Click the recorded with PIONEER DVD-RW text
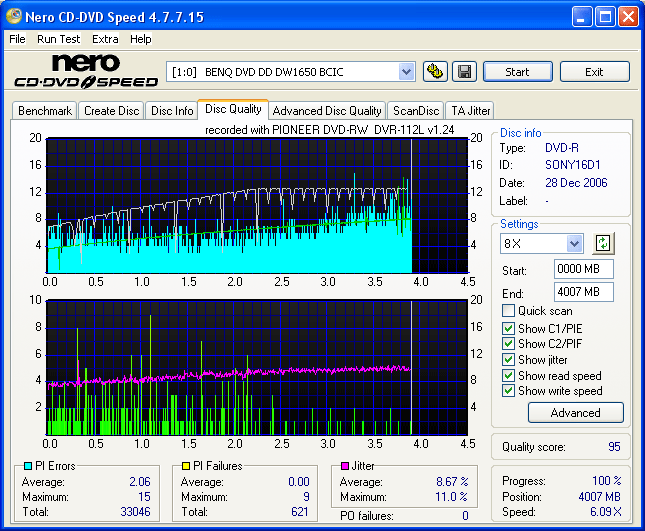Viewport: 645px width, 531px height. click(329, 130)
